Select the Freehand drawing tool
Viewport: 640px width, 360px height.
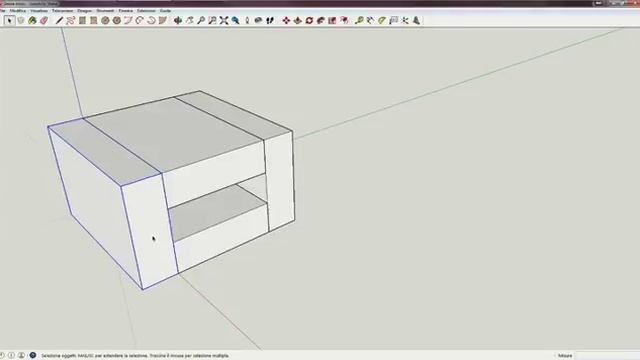coord(71,20)
